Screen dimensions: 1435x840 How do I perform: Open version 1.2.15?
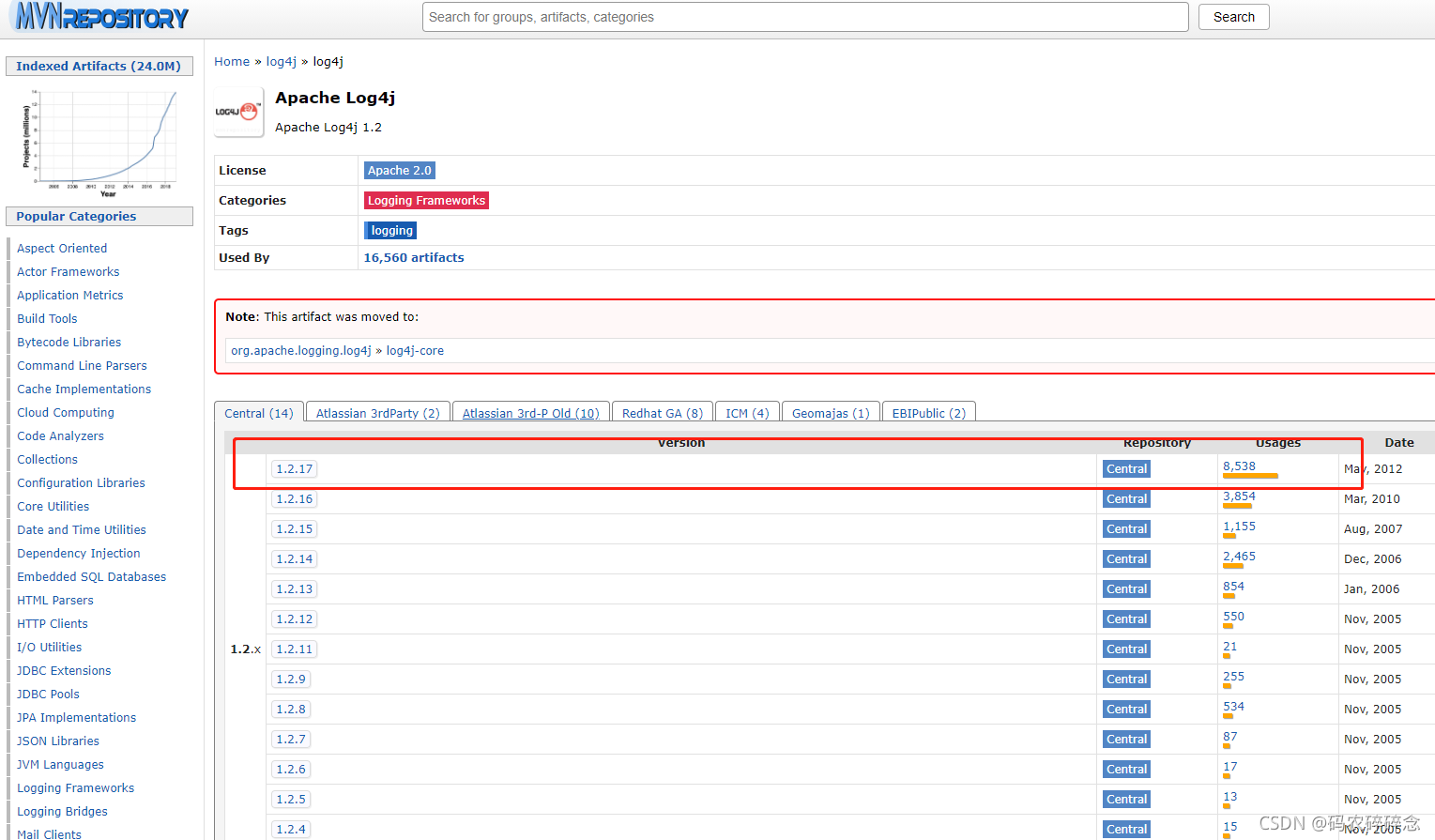pyautogui.click(x=294, y=529)
